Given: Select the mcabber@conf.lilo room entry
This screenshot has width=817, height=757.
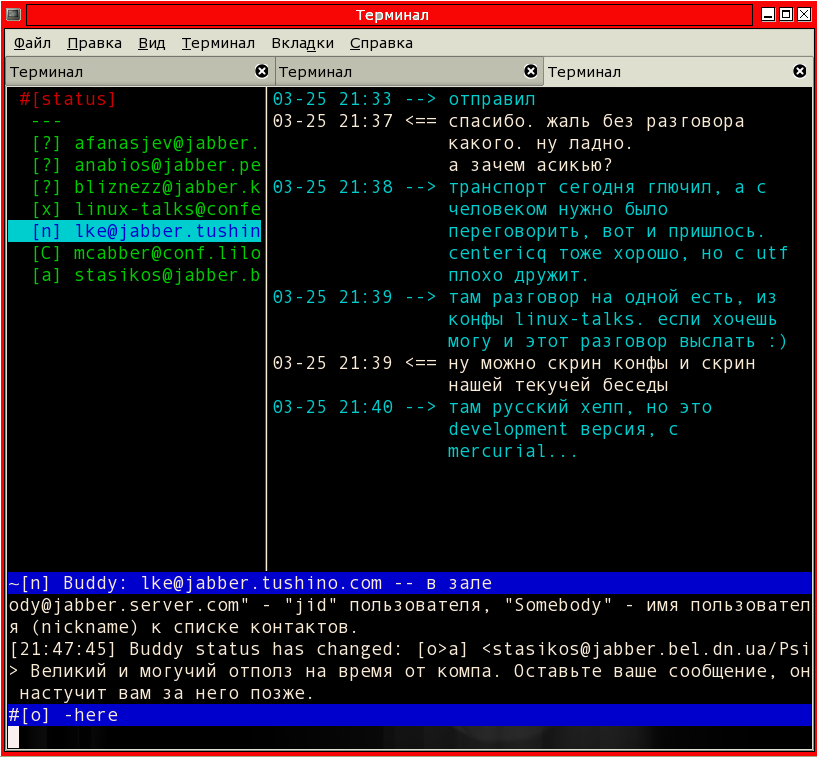Looking at the screenshot, I should point(145,254).
